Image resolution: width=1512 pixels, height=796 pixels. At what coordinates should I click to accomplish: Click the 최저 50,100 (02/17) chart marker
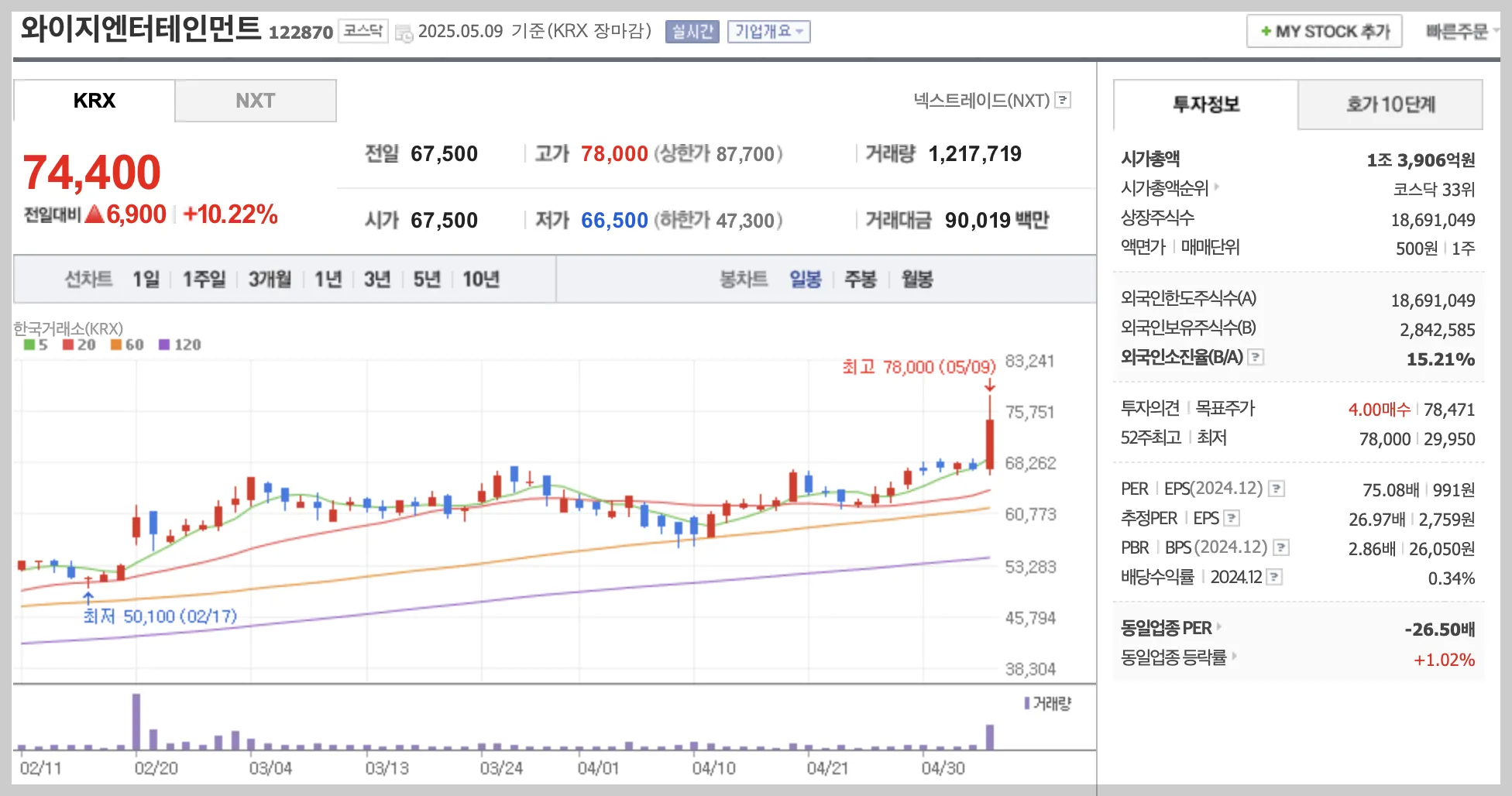160,616
